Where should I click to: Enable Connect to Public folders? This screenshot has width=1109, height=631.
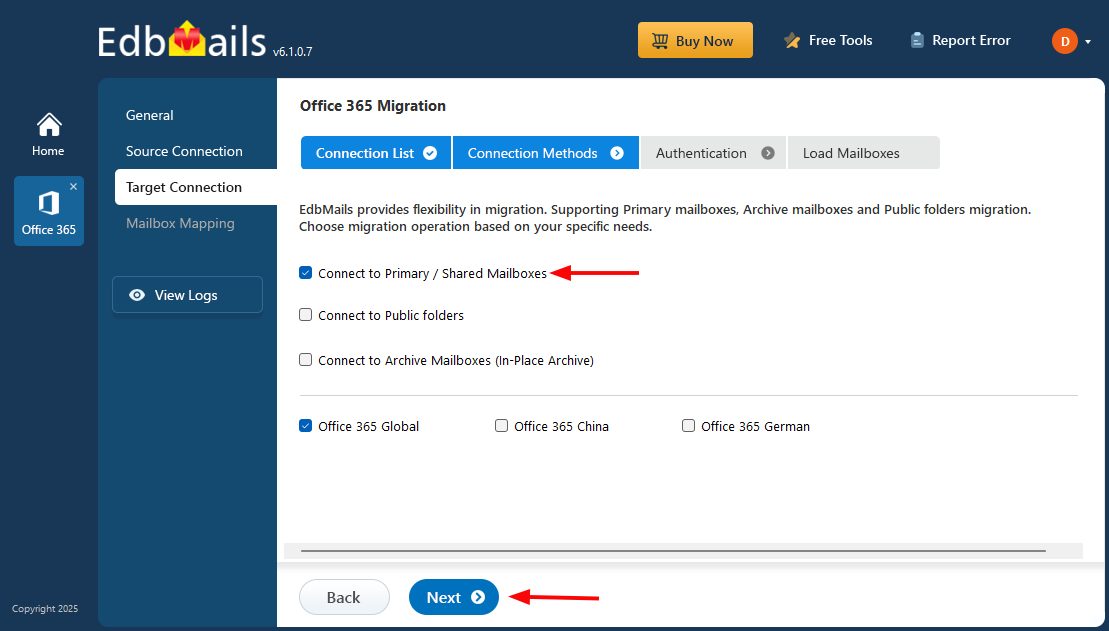306,315
